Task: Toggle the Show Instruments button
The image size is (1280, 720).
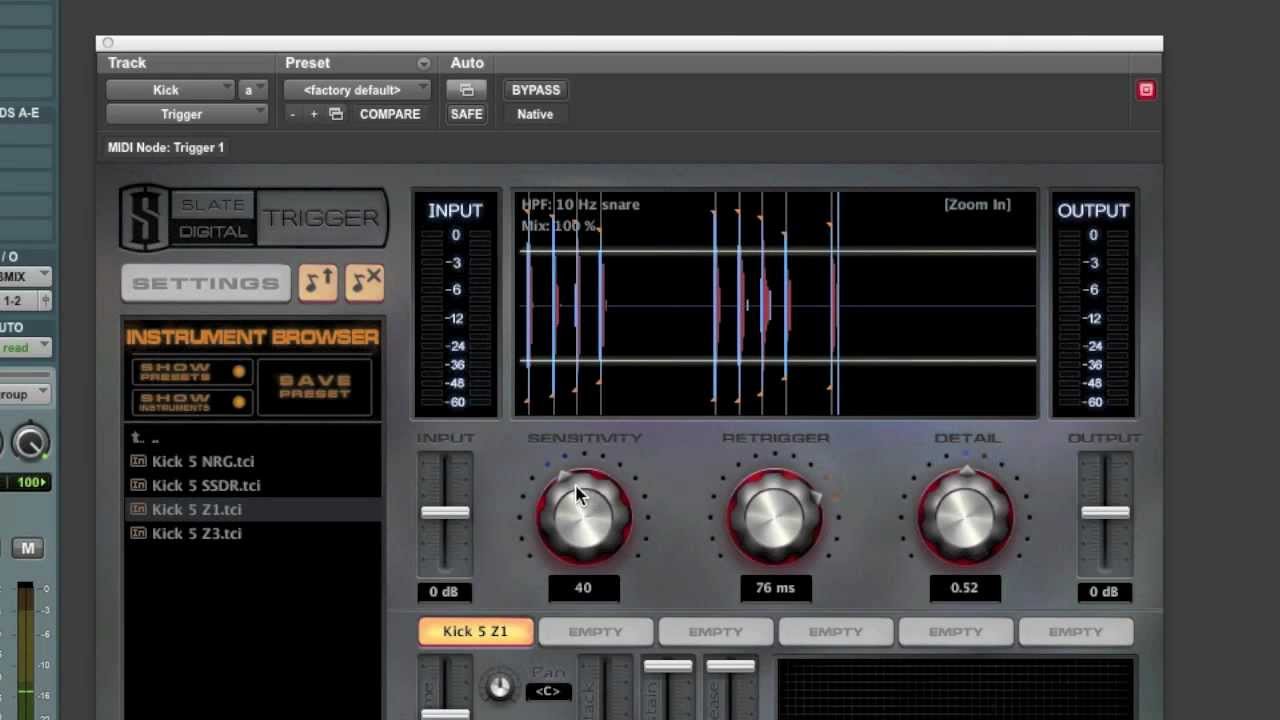Action: (191, 402)
